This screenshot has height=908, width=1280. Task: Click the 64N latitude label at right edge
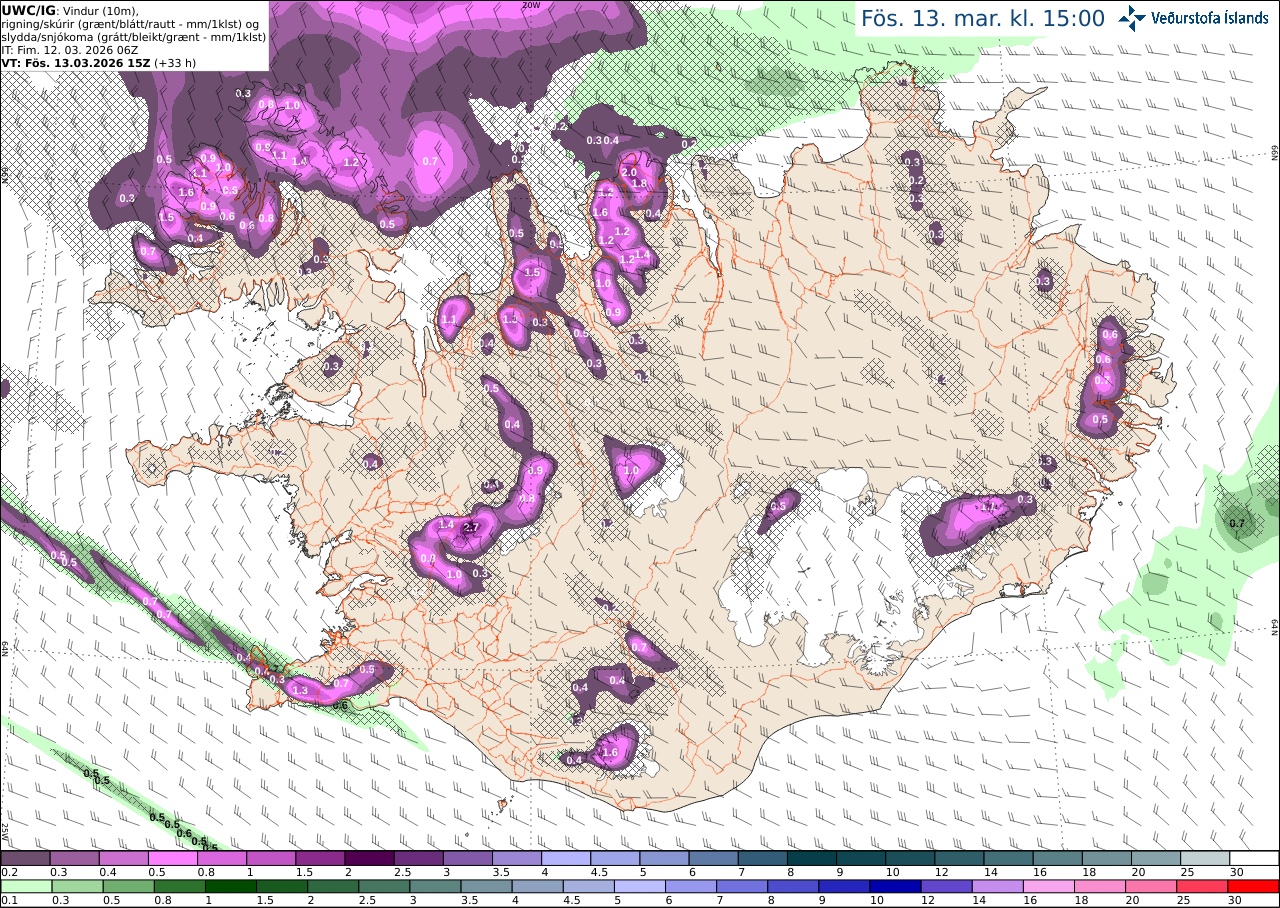[x=1275, y=628]
